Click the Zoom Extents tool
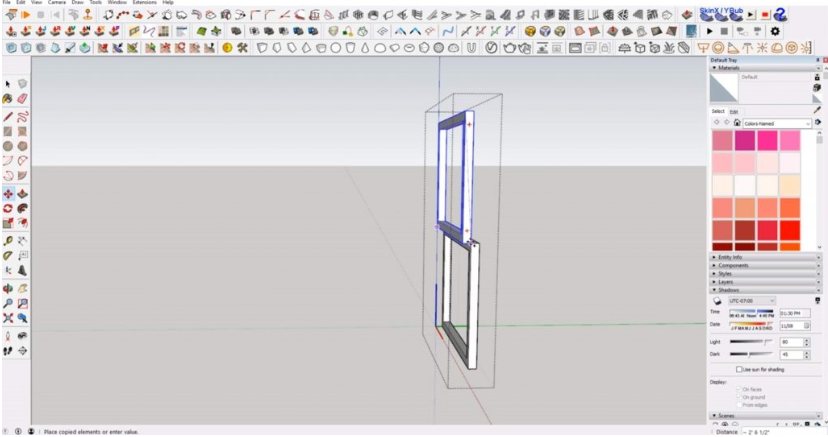This screenshot has width=828, height=437. pyautogui.click(x=7, y=318)
